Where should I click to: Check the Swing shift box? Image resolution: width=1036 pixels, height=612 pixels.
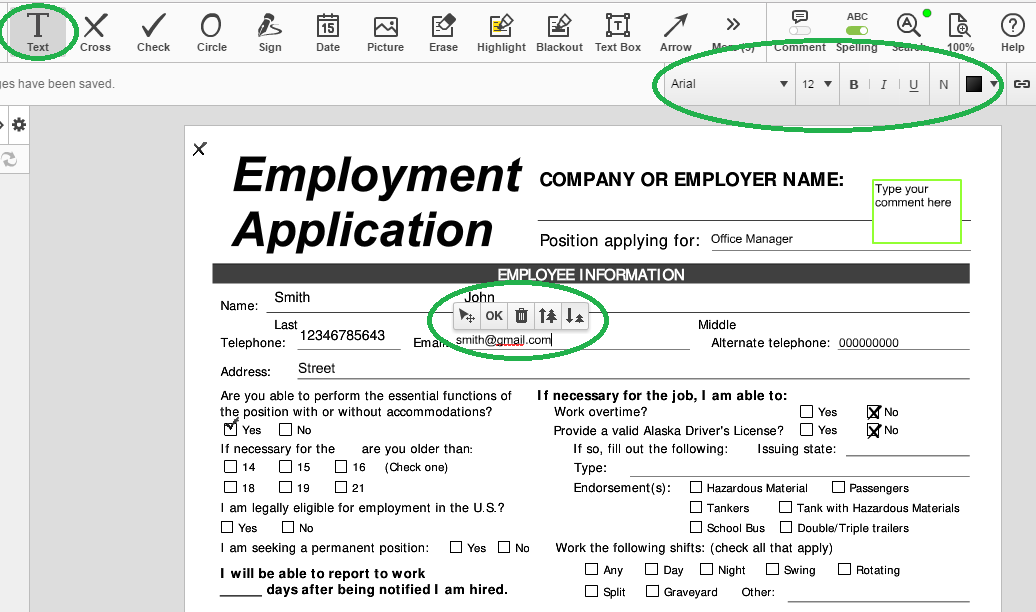coord(772,569)
